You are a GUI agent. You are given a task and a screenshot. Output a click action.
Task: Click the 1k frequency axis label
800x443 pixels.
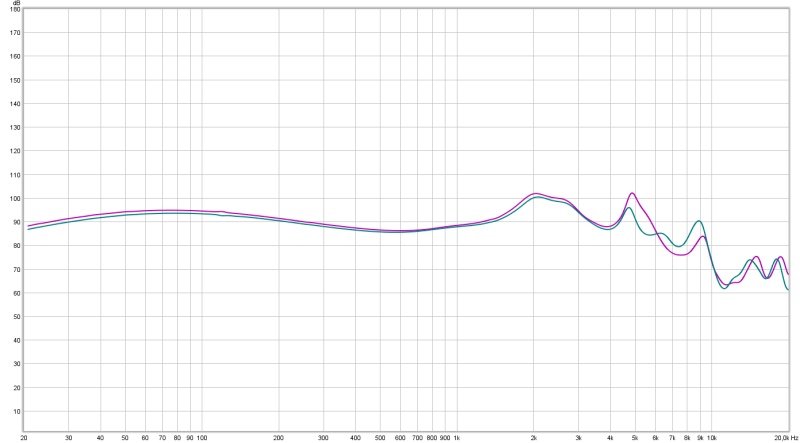tap(457, 437)
